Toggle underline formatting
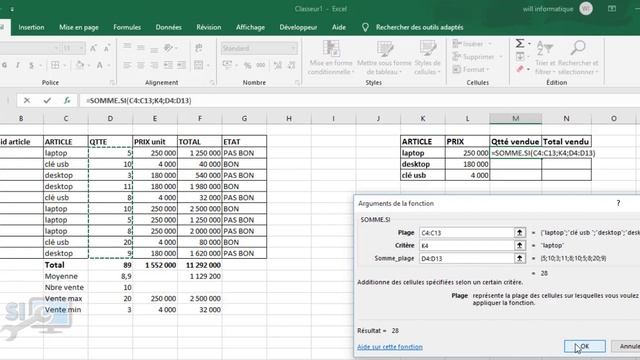Image resolution: width=640 pixels, height=360 pixels. tap(31, 65)
